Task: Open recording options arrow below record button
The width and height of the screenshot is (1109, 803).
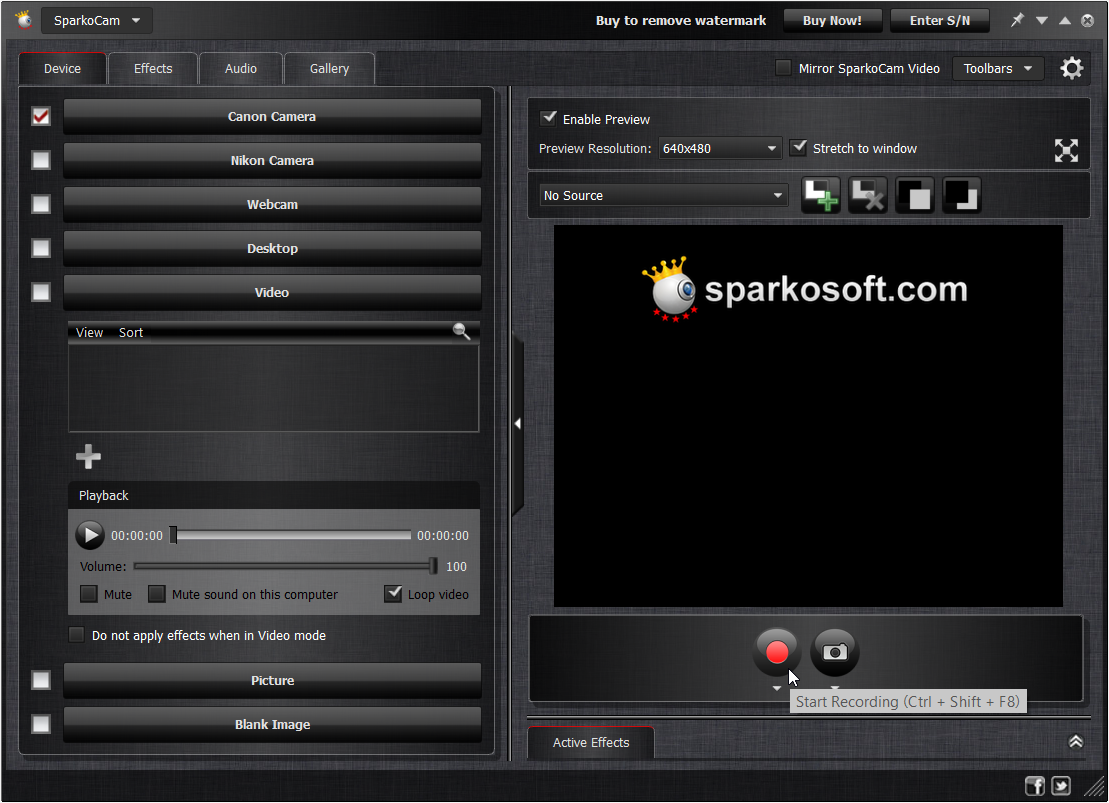Action: (777, 688)
